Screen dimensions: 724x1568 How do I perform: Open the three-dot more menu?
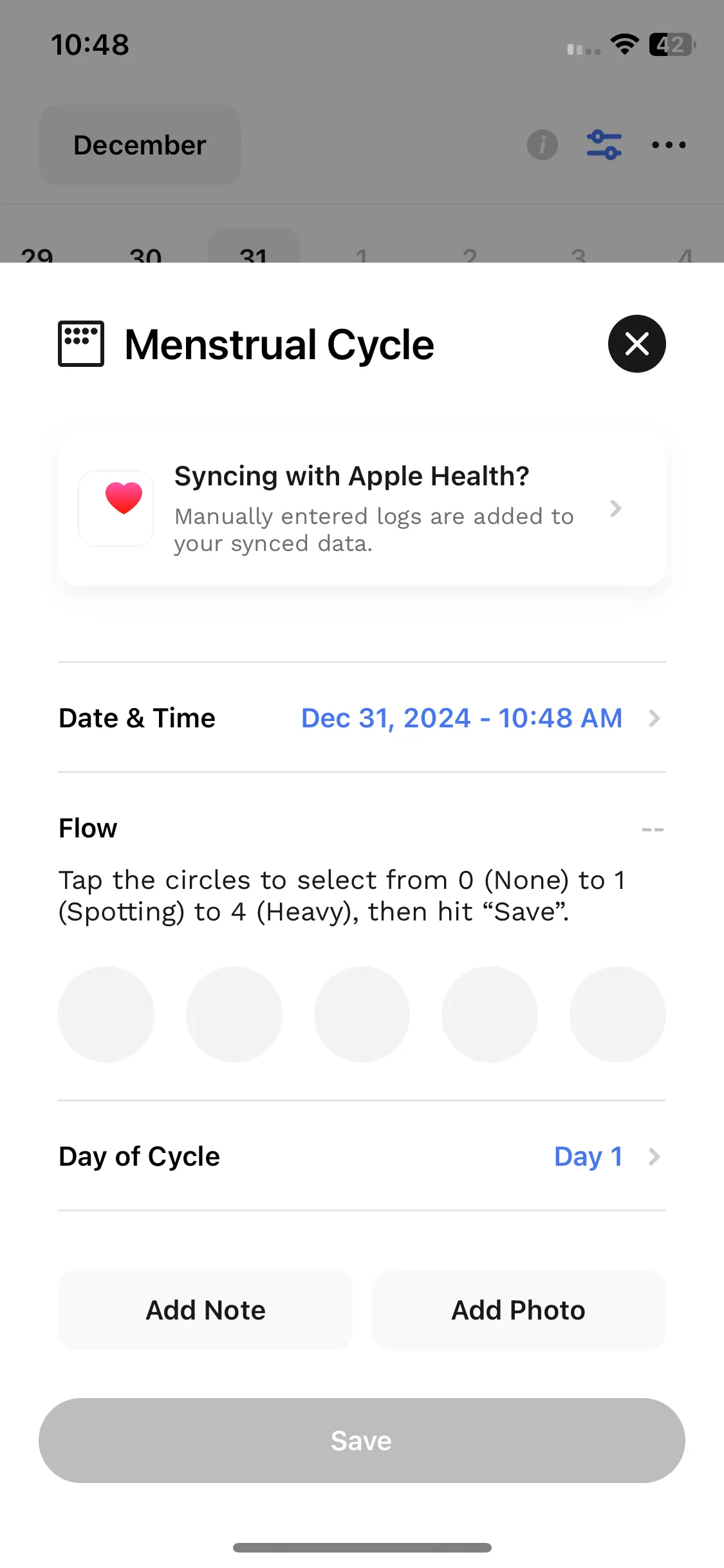669,145
